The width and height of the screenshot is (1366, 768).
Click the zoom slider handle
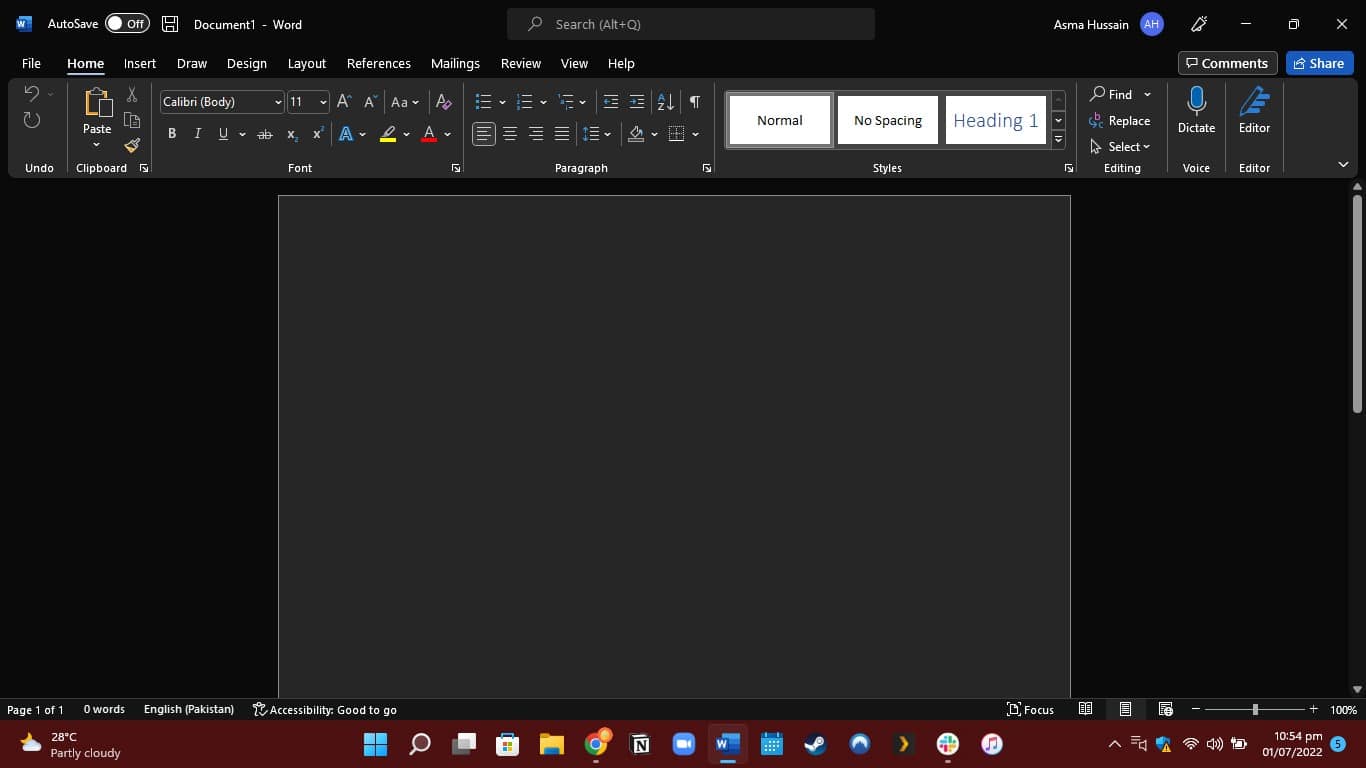click(1255, 709)
